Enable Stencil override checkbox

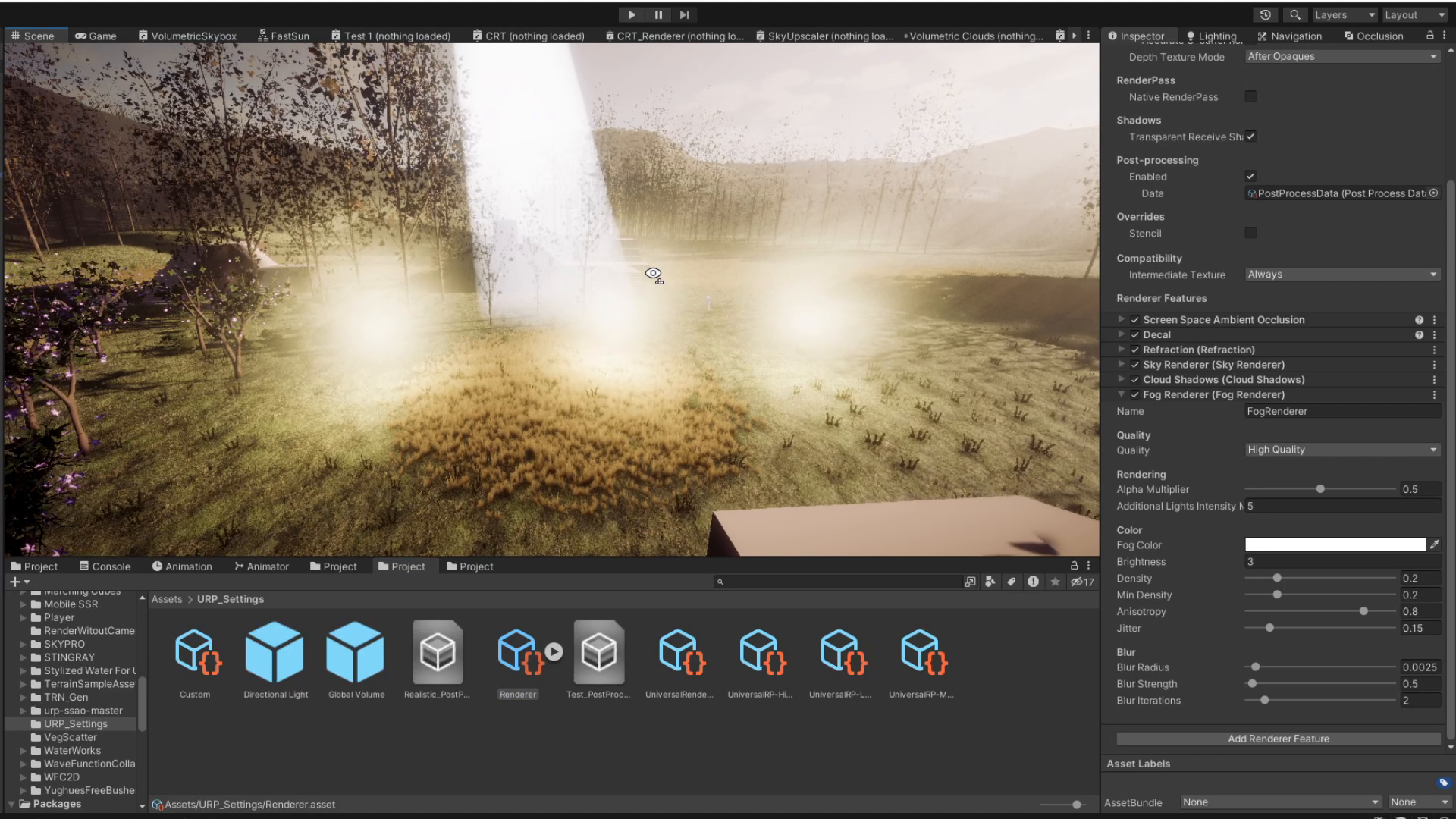(1250, 233)
